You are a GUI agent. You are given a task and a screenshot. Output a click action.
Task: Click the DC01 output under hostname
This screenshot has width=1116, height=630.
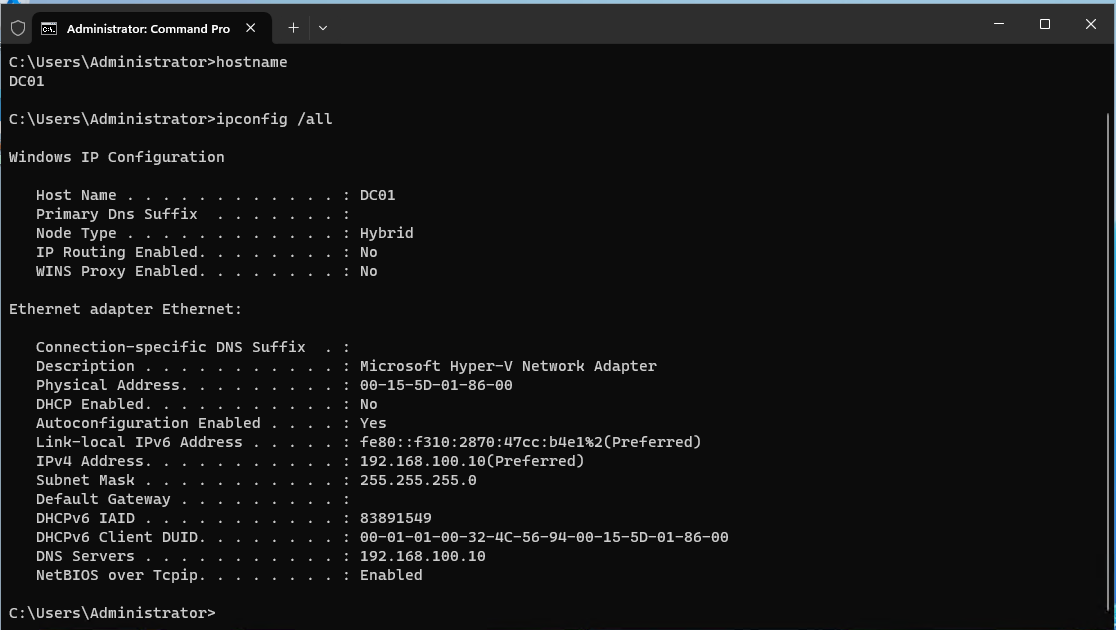[26, 81]
